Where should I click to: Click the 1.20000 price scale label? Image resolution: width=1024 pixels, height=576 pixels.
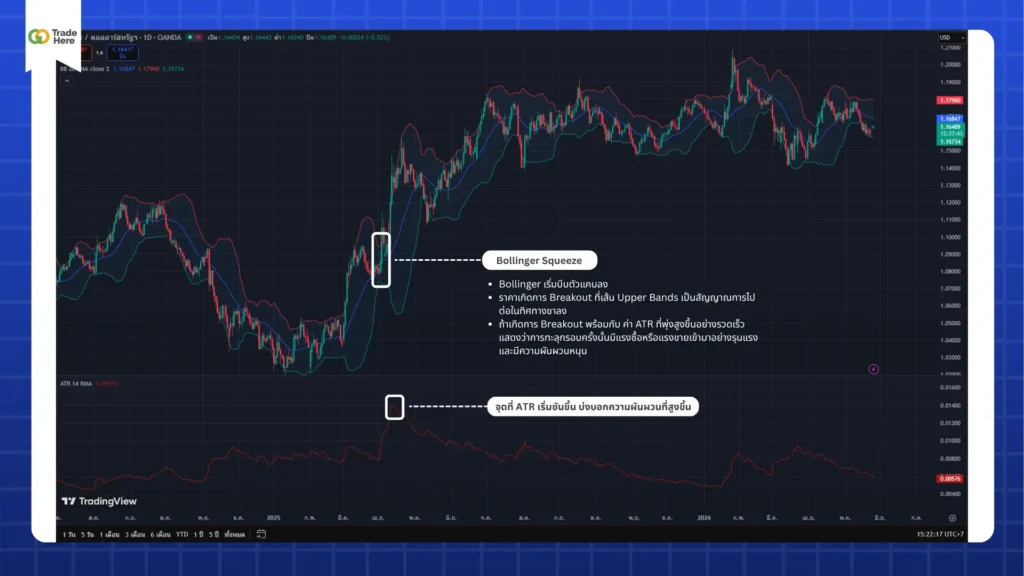(x=950, y=65)
